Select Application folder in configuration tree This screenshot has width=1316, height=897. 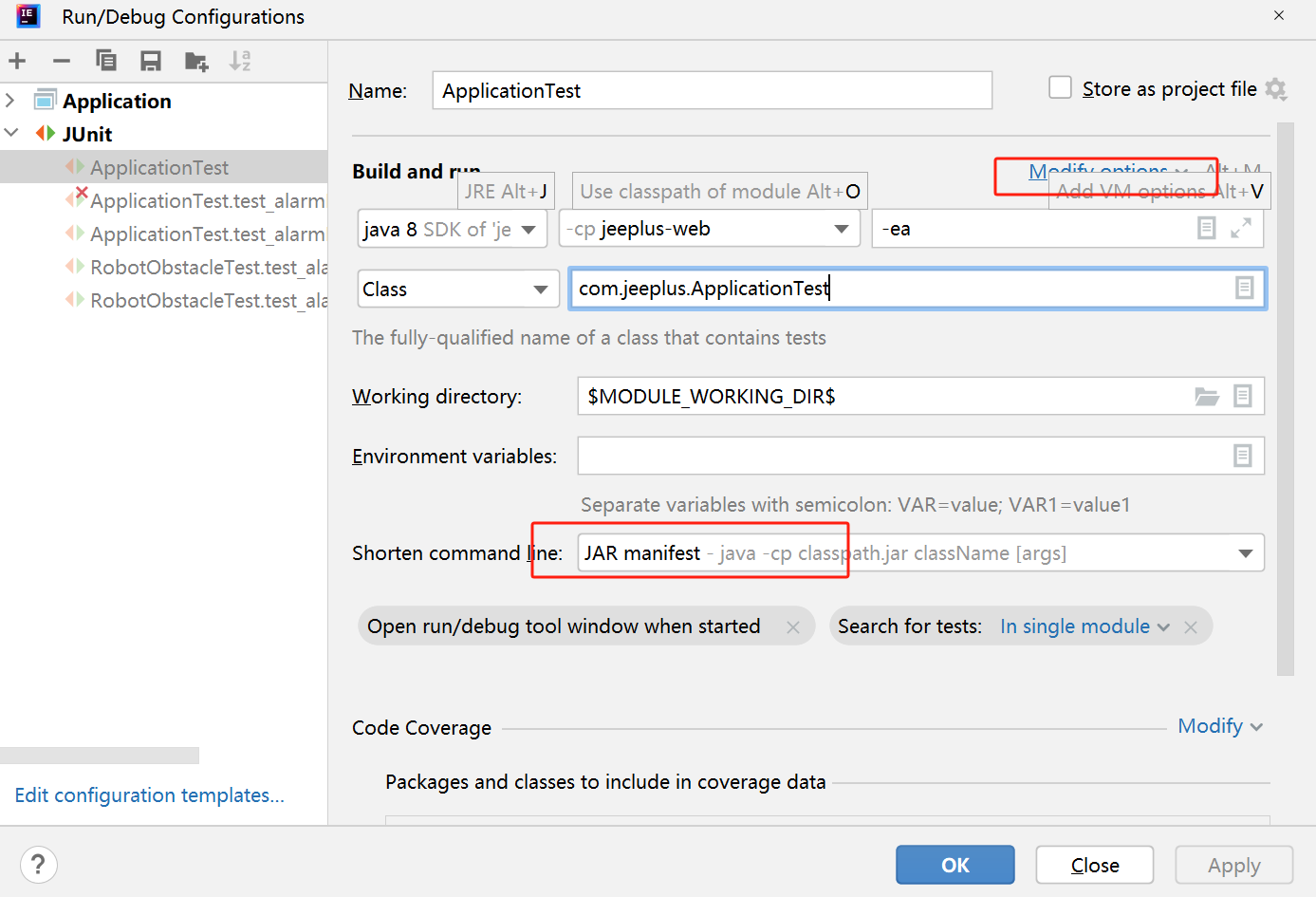[117, 101]
